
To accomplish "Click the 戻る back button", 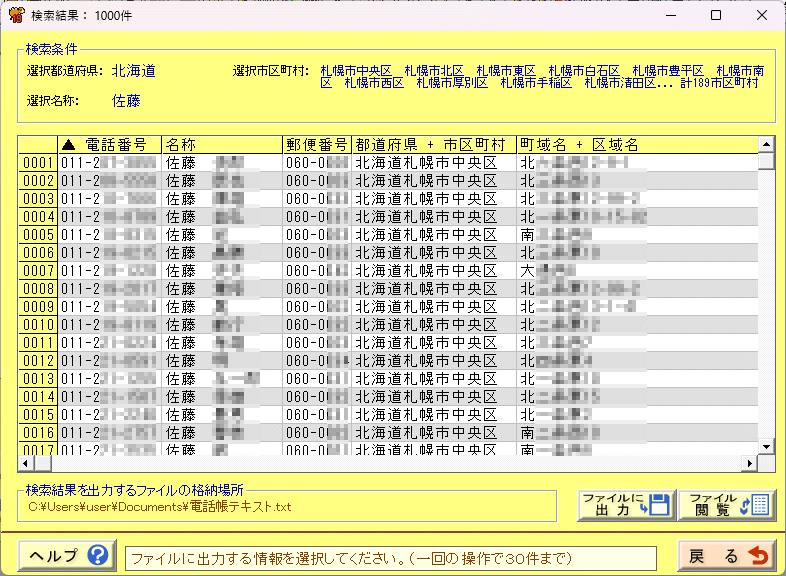I will coord(727,555).
